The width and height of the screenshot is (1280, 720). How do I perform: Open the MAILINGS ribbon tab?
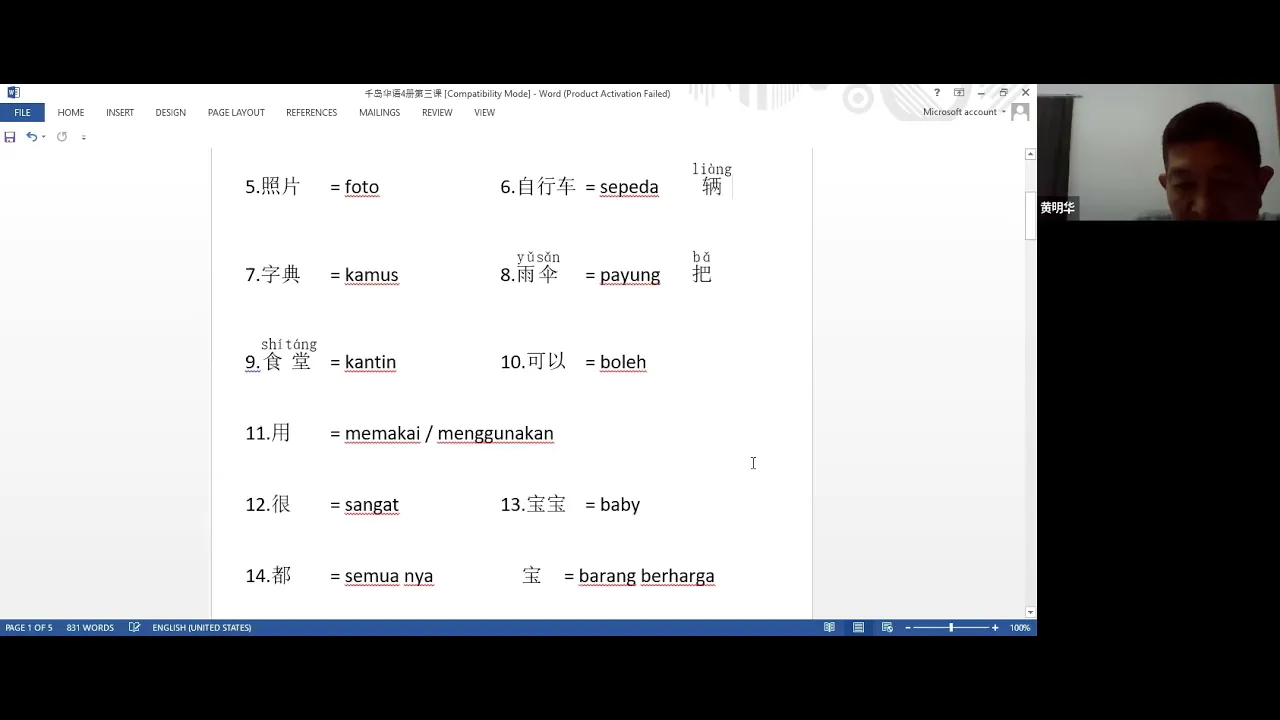click(380, 113)
